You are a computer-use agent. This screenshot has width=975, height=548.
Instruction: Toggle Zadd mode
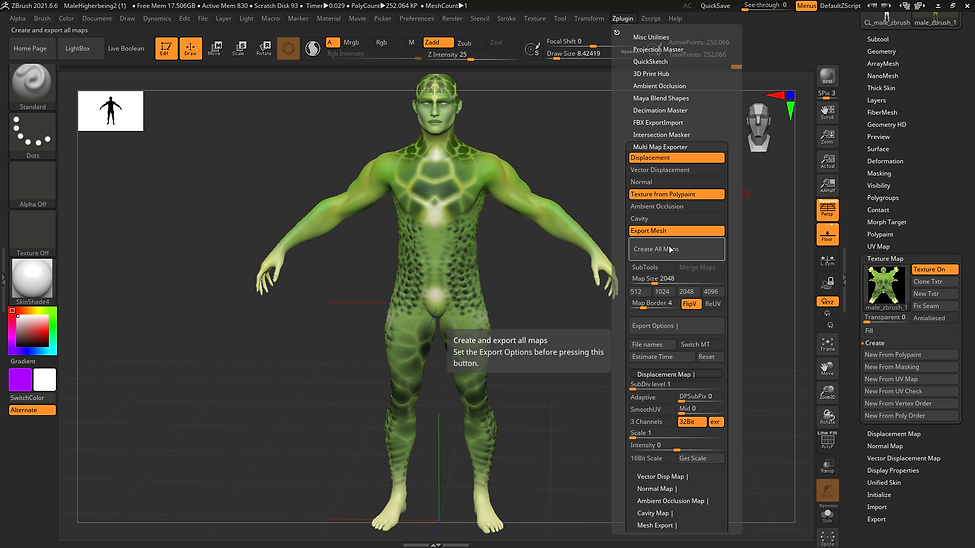point(438,42)
